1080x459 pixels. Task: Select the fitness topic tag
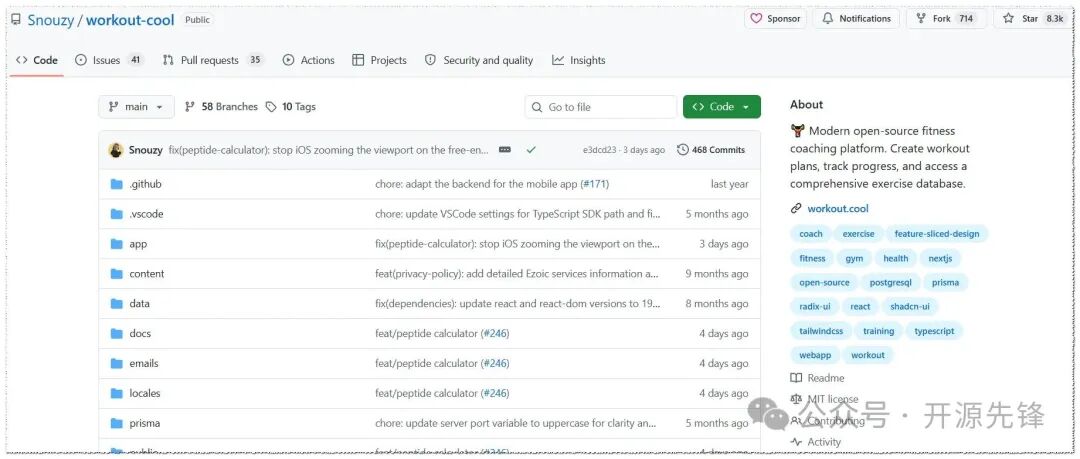click(x=812, y=258)
